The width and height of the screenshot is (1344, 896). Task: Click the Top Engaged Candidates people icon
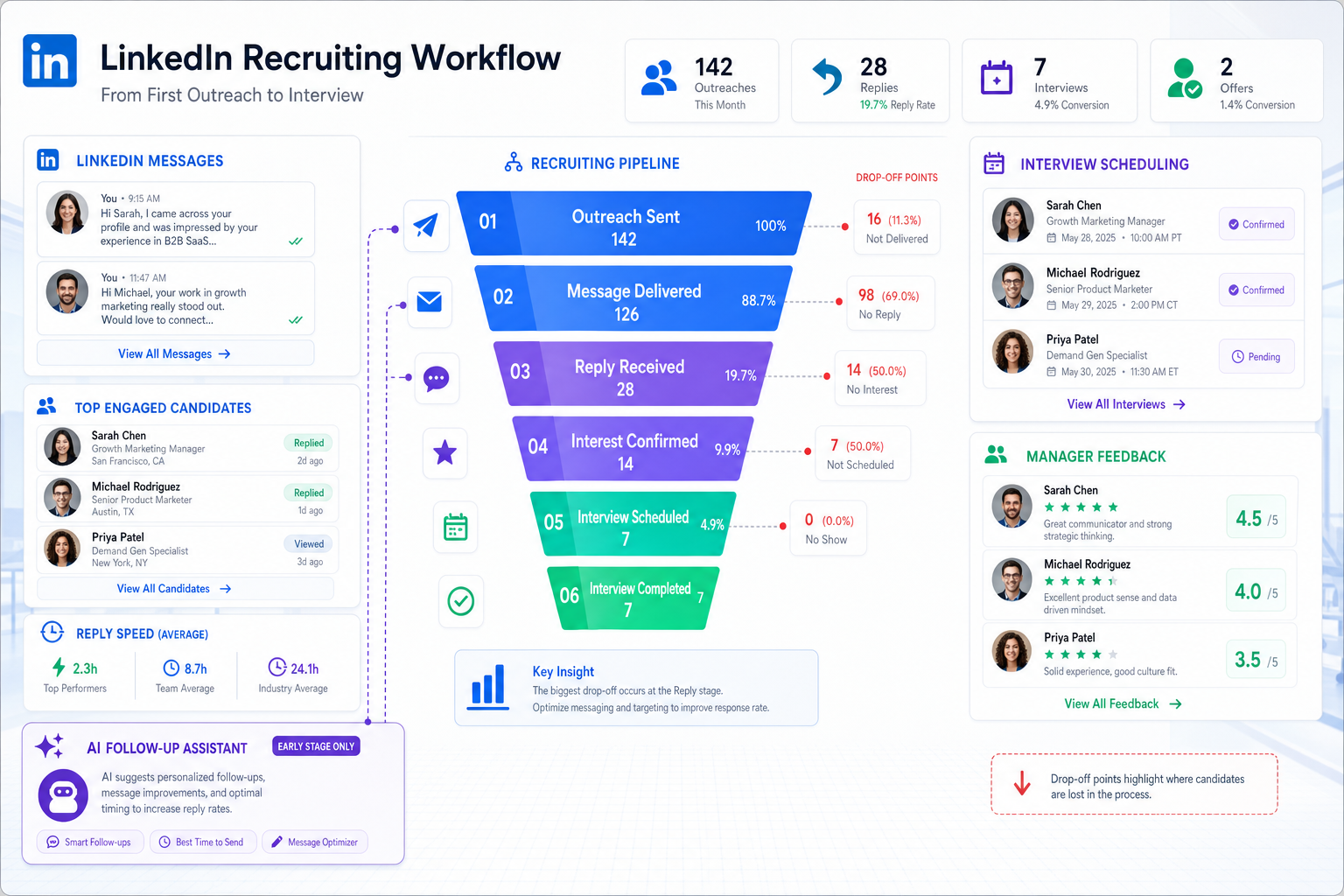46,406
